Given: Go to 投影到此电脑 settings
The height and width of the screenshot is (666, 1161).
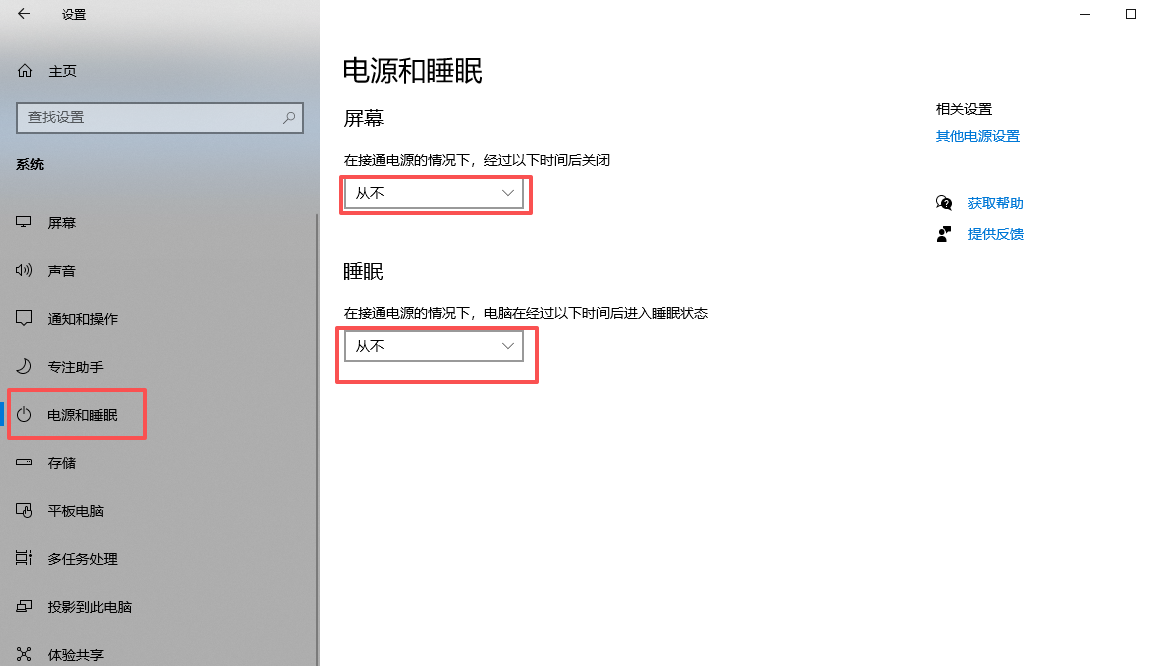Looking at the screenshot, I should (89, 607).
